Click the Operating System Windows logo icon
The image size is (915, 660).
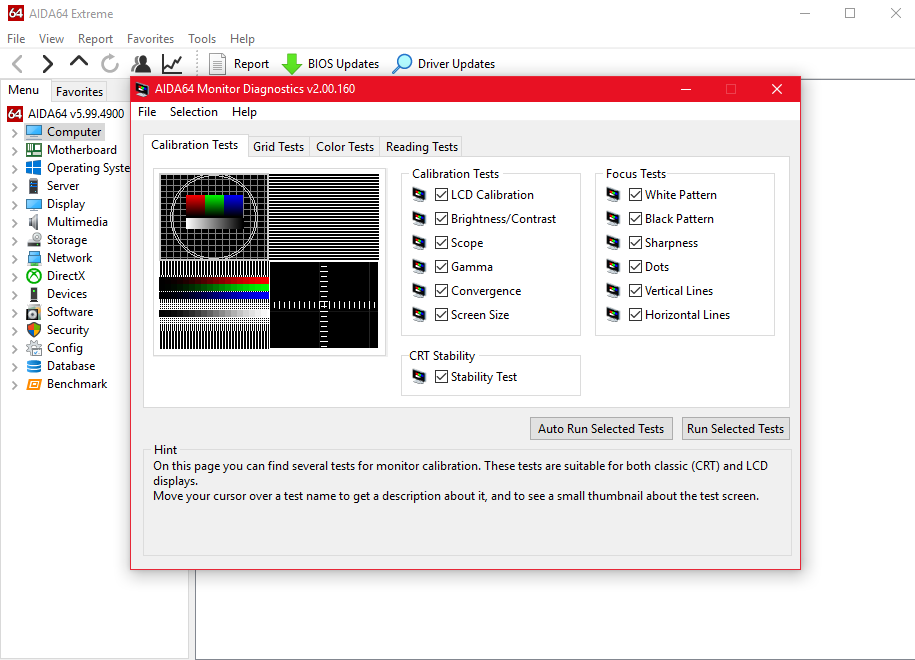click(x=34, y=168)
